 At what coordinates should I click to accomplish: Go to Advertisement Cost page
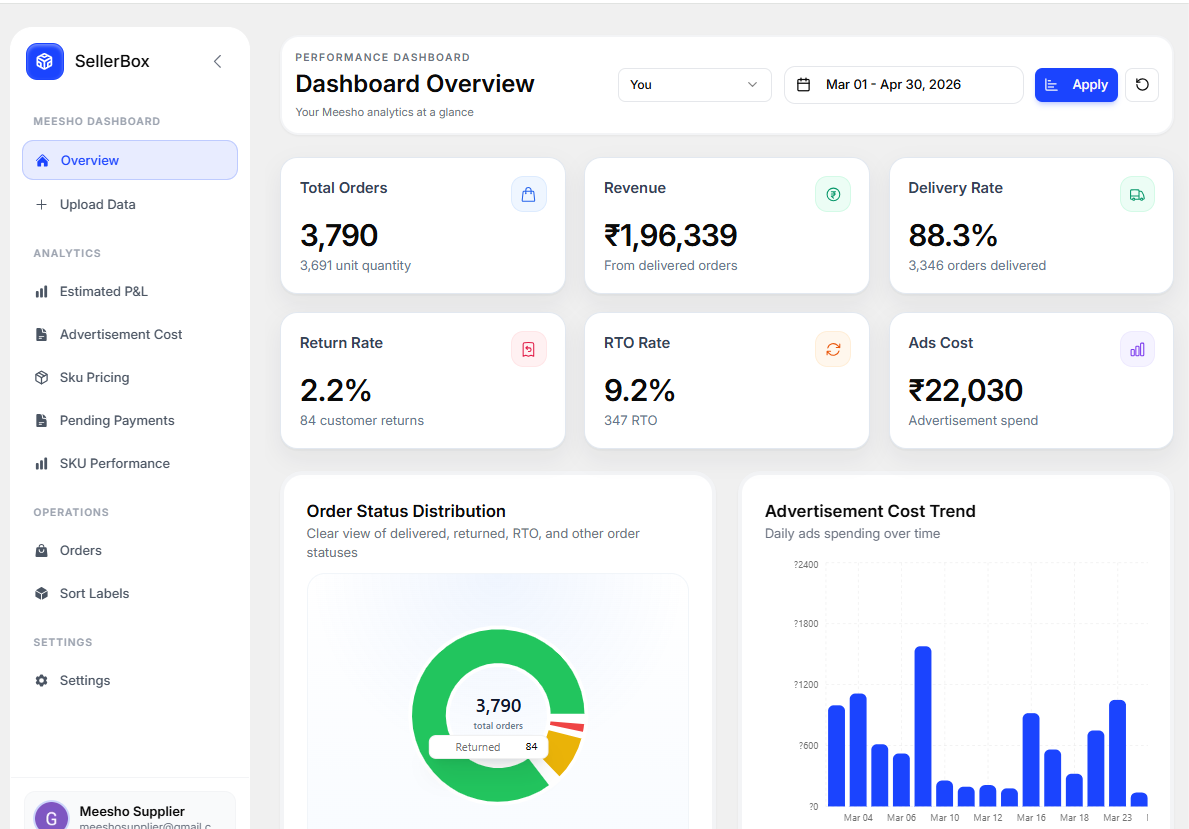[x=130, y=334]
